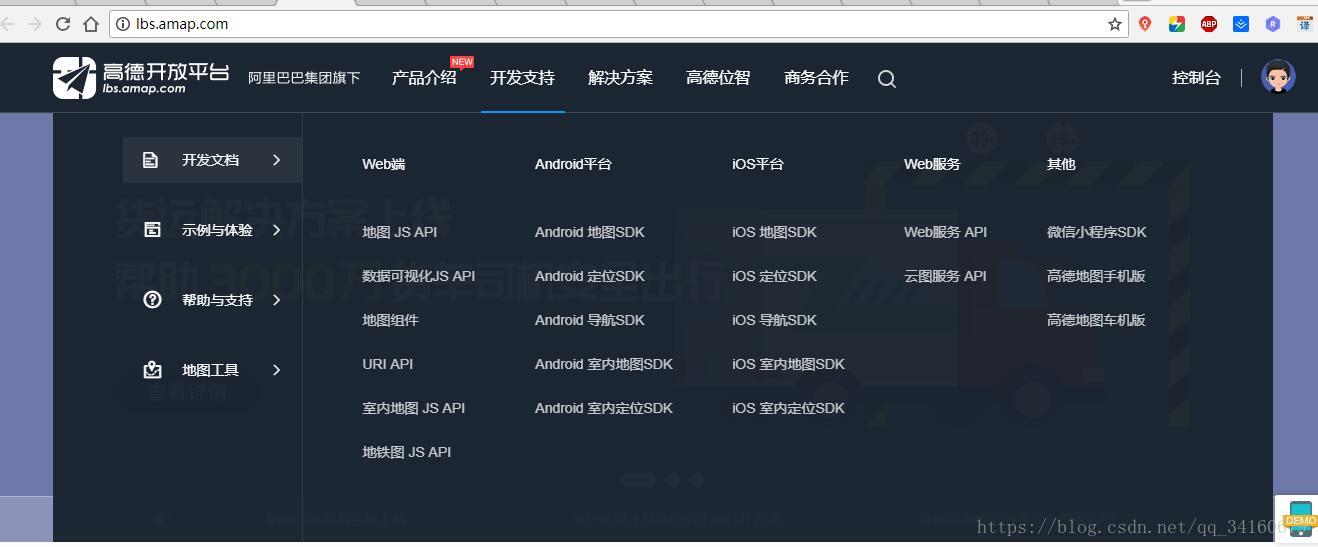Open 高德位智 nav menu
This screenshot has height=547, width=1318.
(718, 78)
